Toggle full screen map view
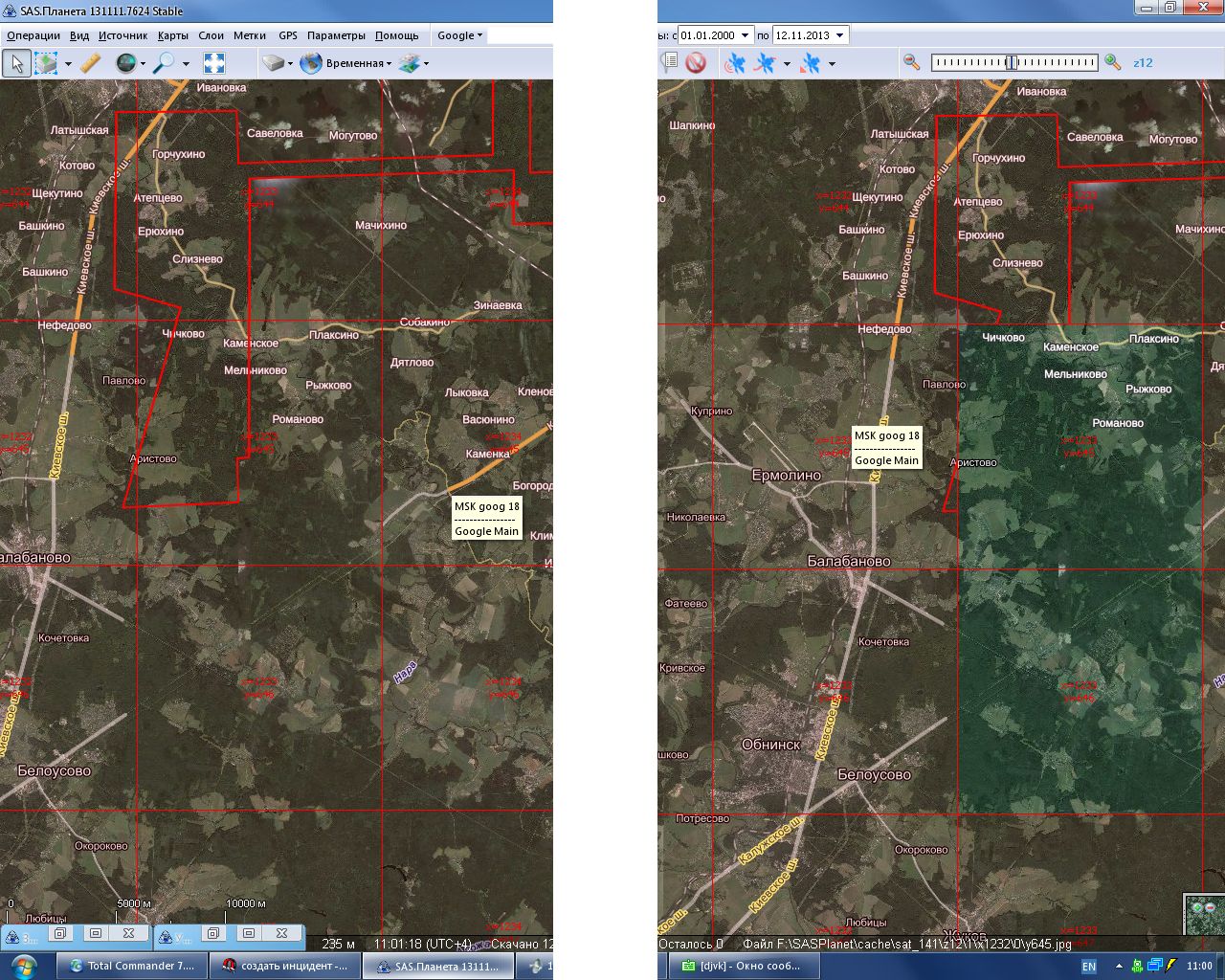The image size is (1225, 980). (214, 63)
